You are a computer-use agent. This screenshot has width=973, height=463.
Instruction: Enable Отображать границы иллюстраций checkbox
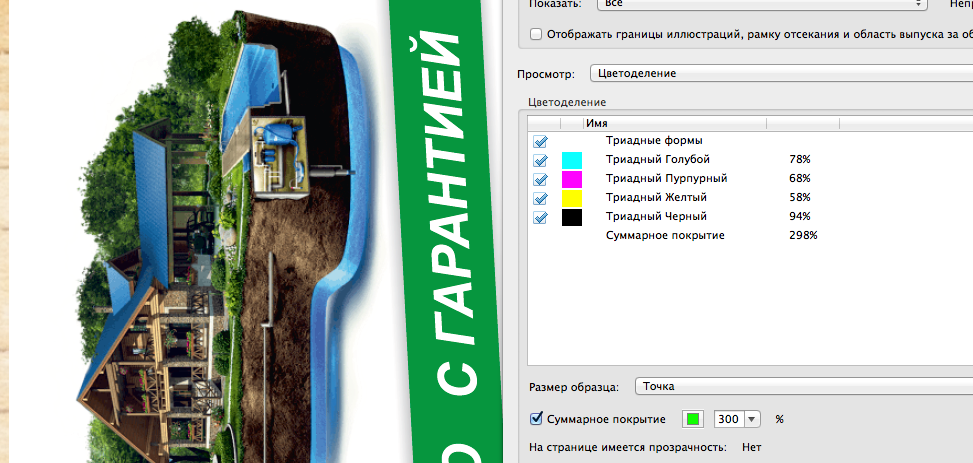536,34
